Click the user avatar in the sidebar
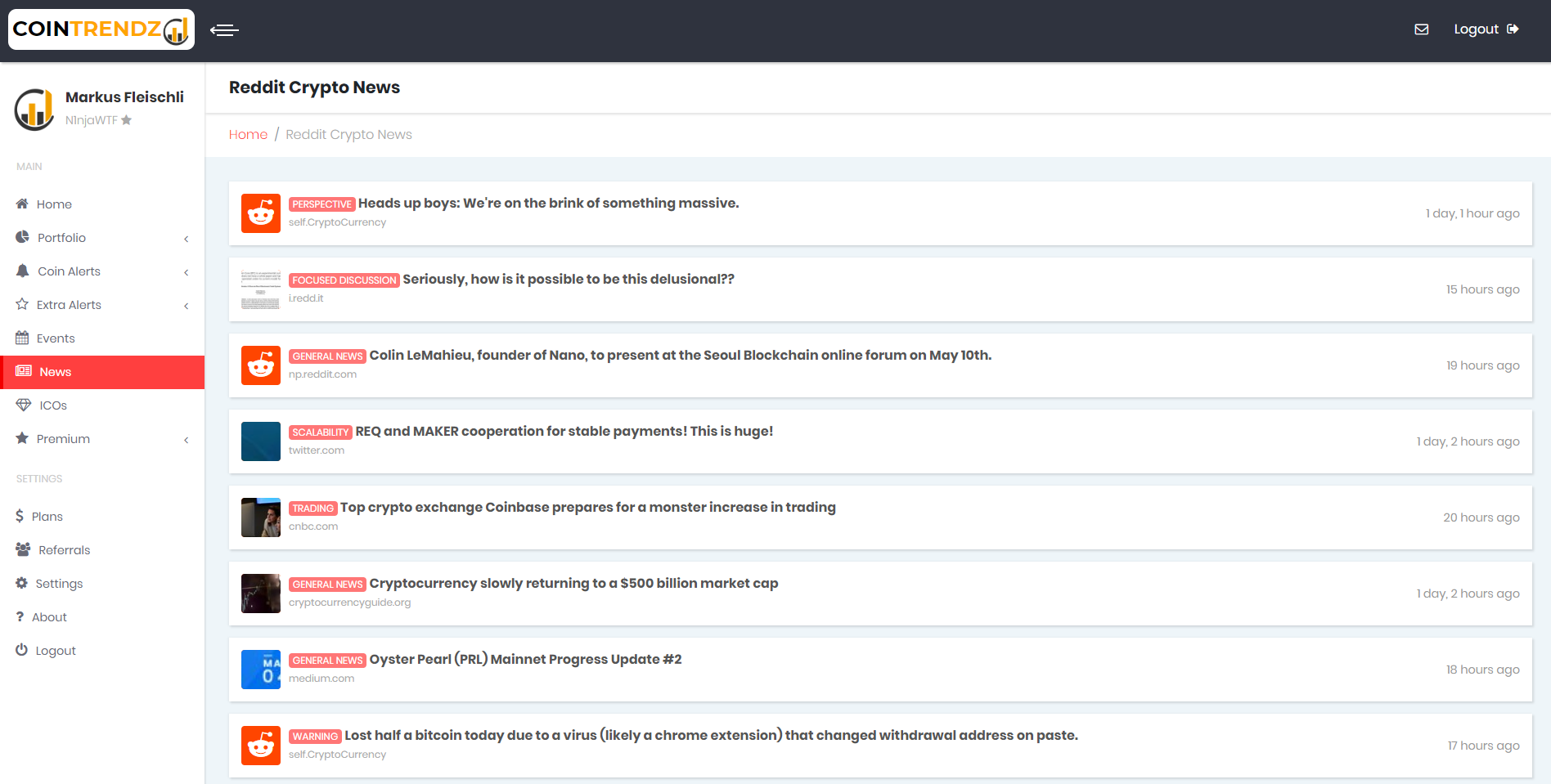Screen dimensions: 1551x784 coord(34,109)
